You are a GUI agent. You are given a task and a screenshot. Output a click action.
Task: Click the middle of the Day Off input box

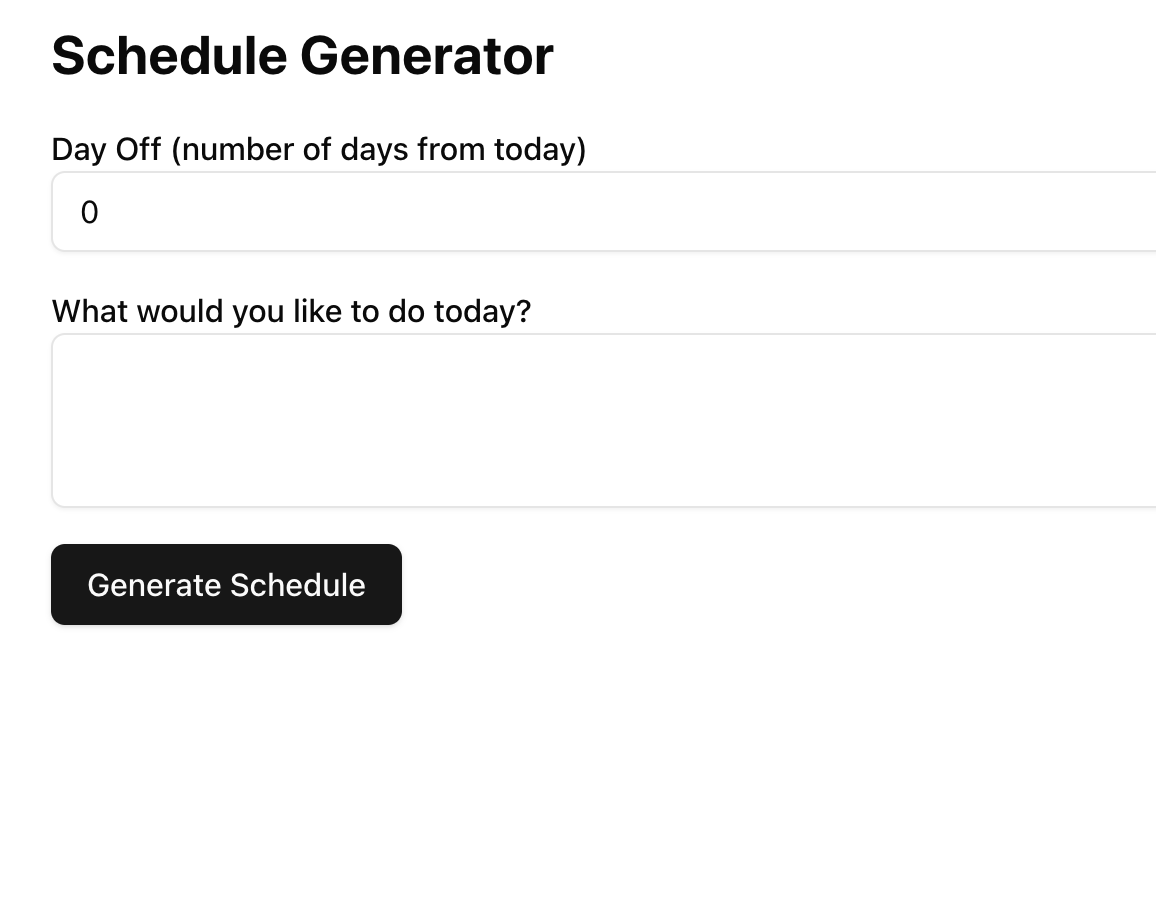[604, 212]
